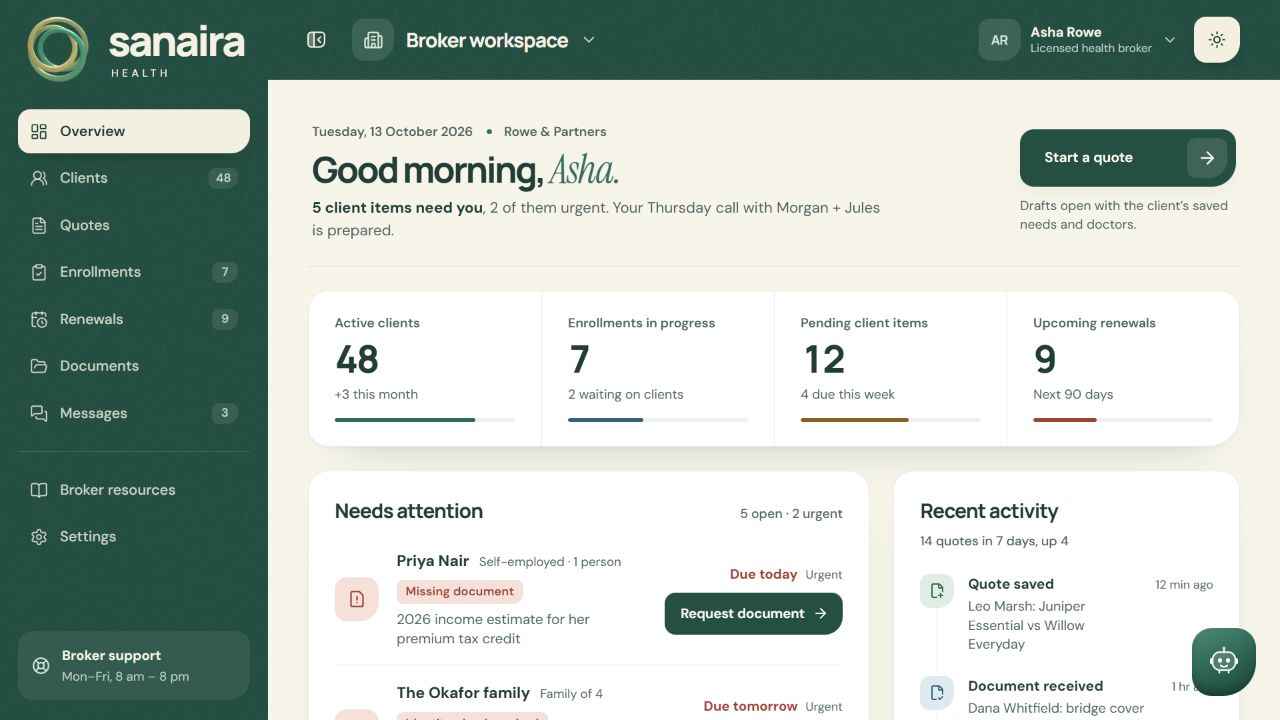
Task: Click the Renewals count badge 9
Action: [225, 319]
